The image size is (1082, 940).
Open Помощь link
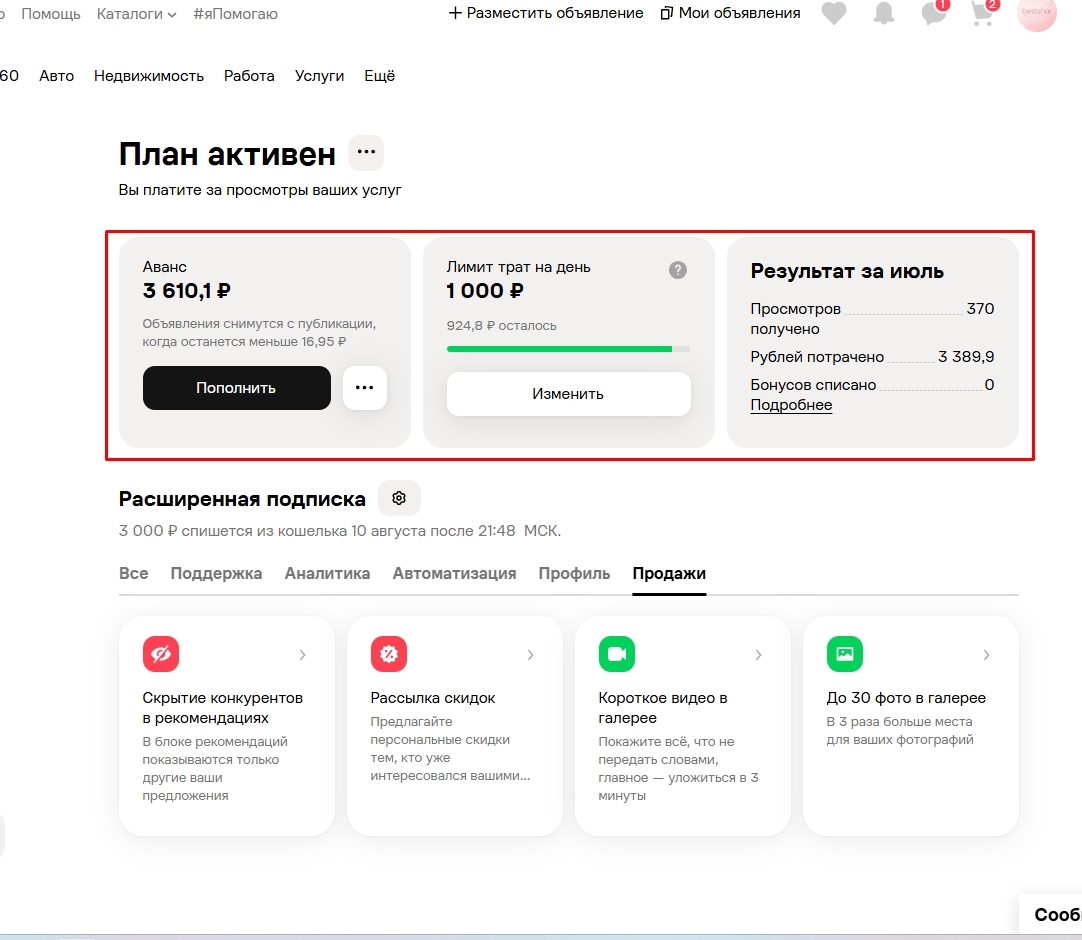[x=50, y=14]
